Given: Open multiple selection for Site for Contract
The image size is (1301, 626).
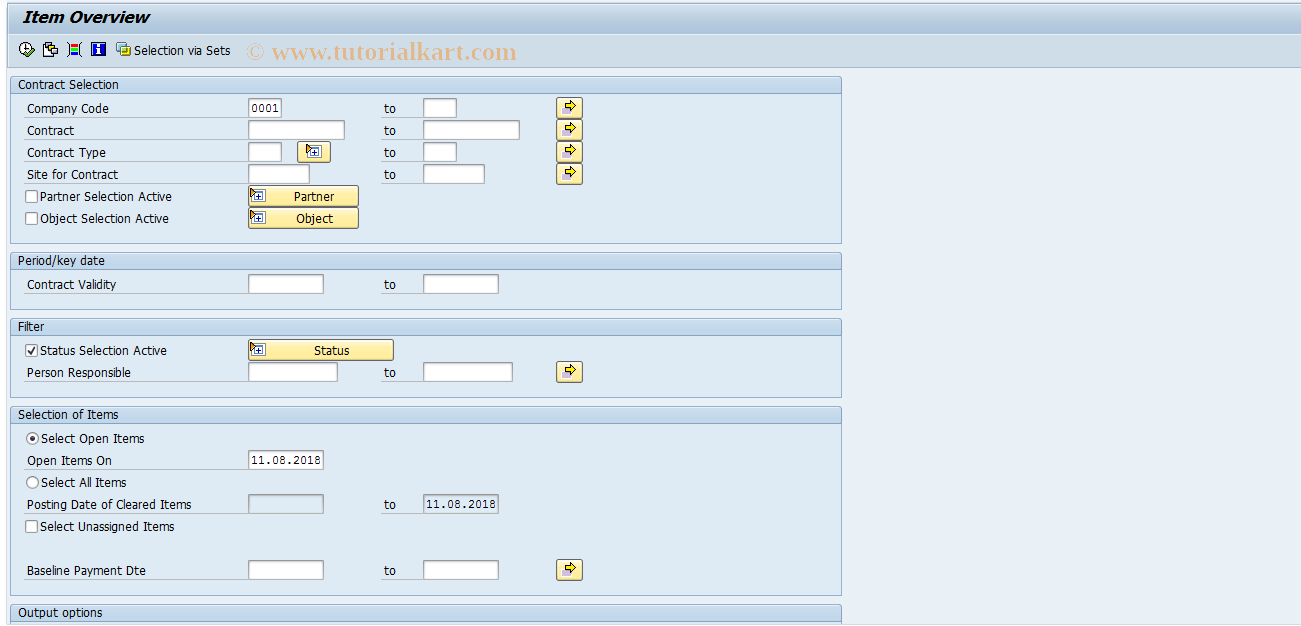Looking at the screenshot, I should point(569,173).
